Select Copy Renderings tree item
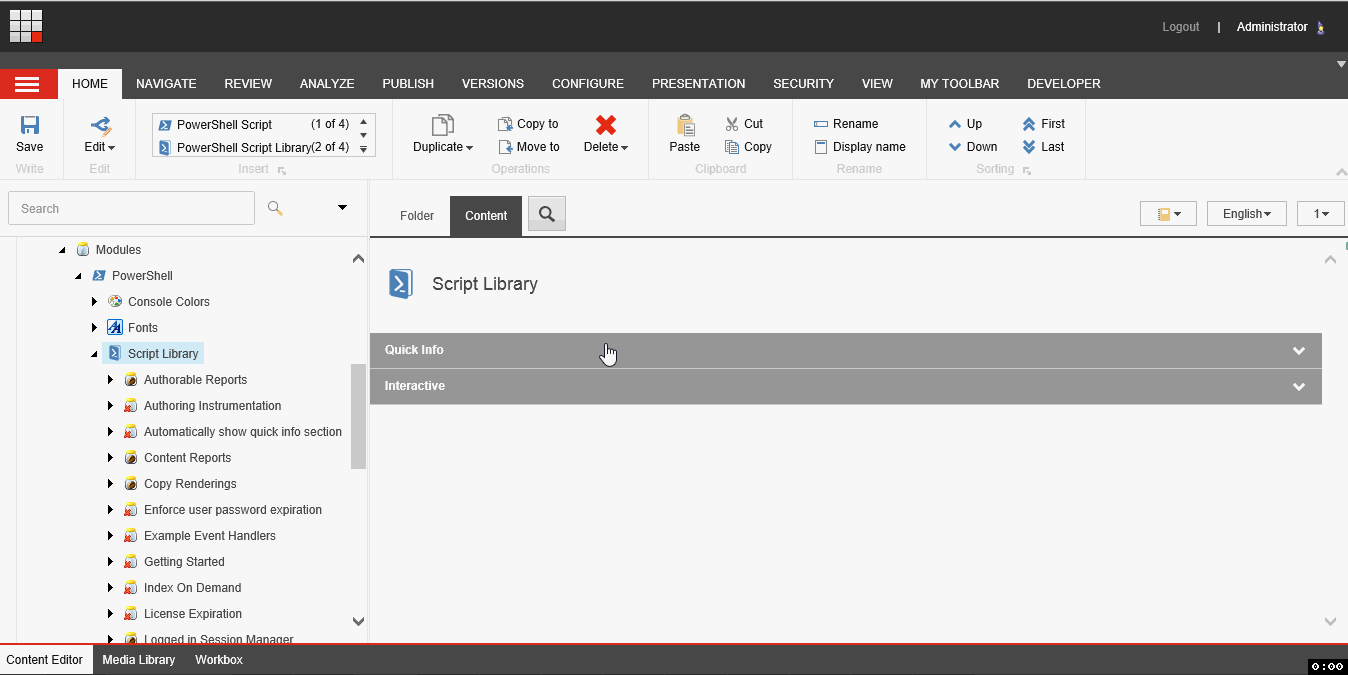 pyautogui.click(x=190, y=484)
